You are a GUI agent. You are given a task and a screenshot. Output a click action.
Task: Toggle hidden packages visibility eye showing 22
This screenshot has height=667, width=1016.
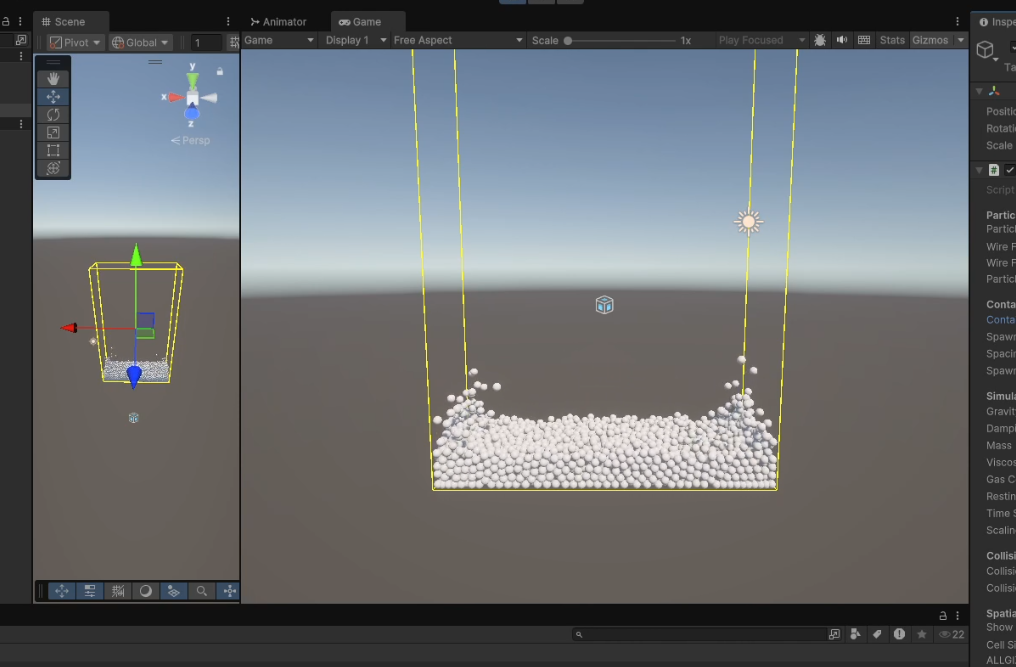coord(951,635)
